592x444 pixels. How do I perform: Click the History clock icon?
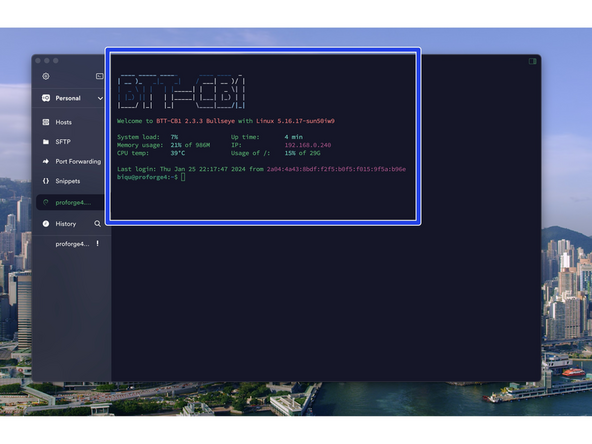coord(46,224)
